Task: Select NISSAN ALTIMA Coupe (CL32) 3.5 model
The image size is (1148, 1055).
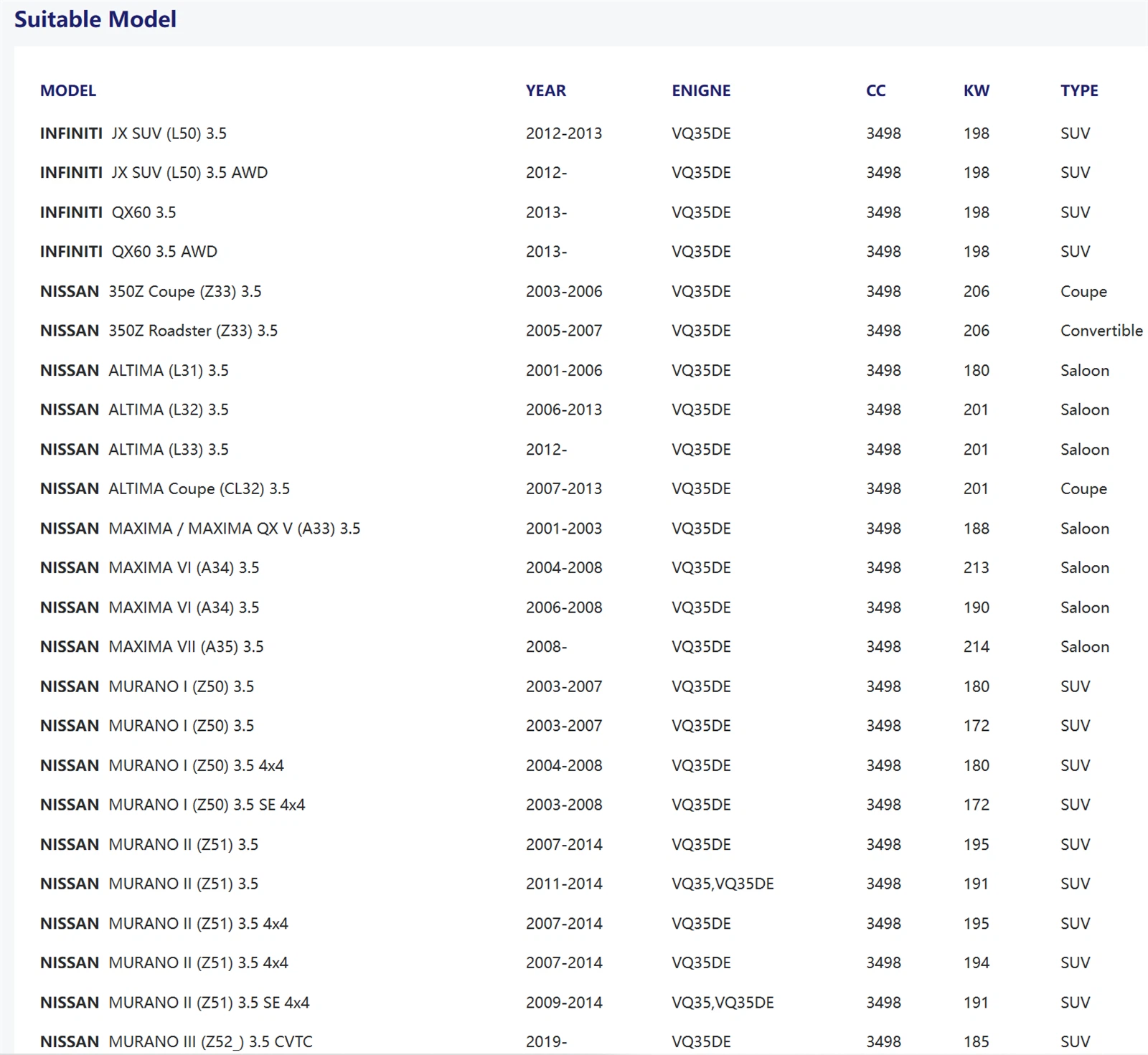Action: (165, 489)
